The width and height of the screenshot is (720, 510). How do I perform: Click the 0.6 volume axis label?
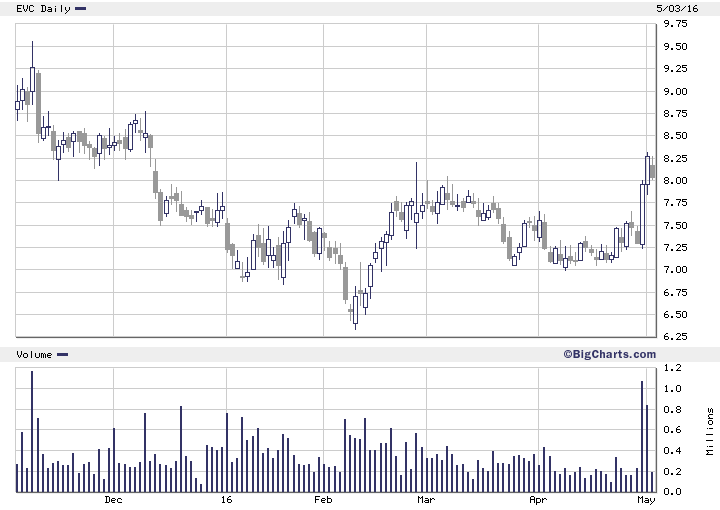click(672, 430)
